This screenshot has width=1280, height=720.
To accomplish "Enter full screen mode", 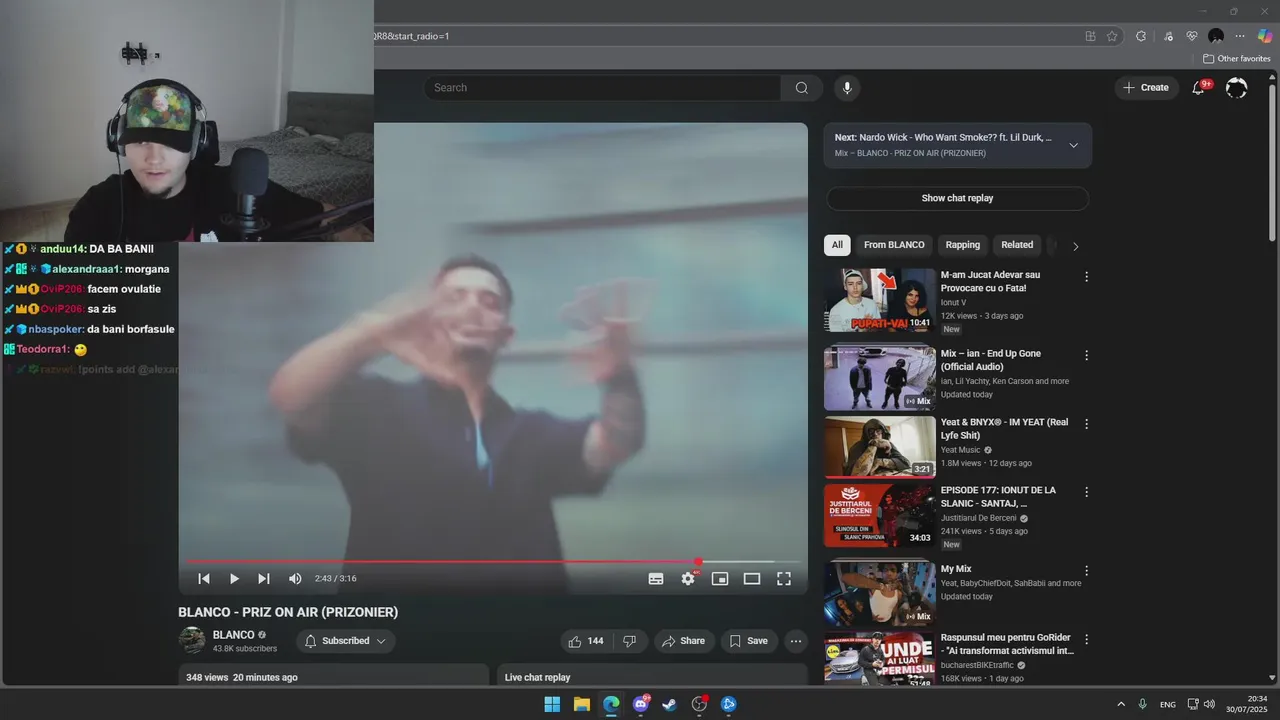I will pyautogui.click(x=784, y=578).
